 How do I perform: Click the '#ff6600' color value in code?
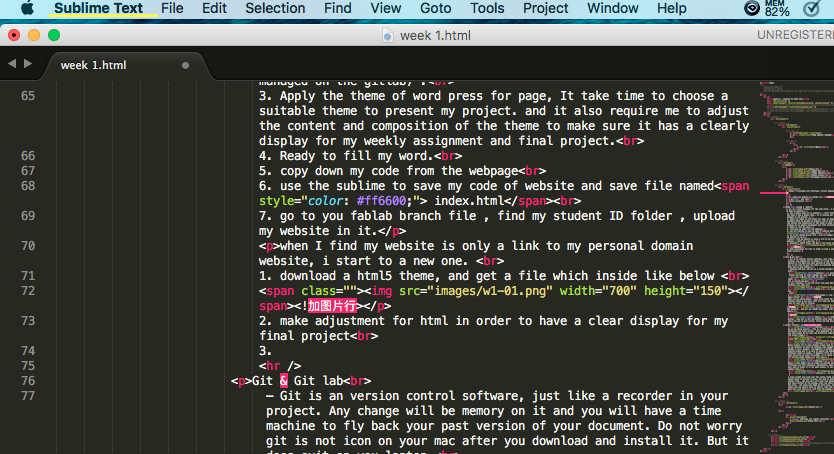pyautogui.click(x=381, y=201)
